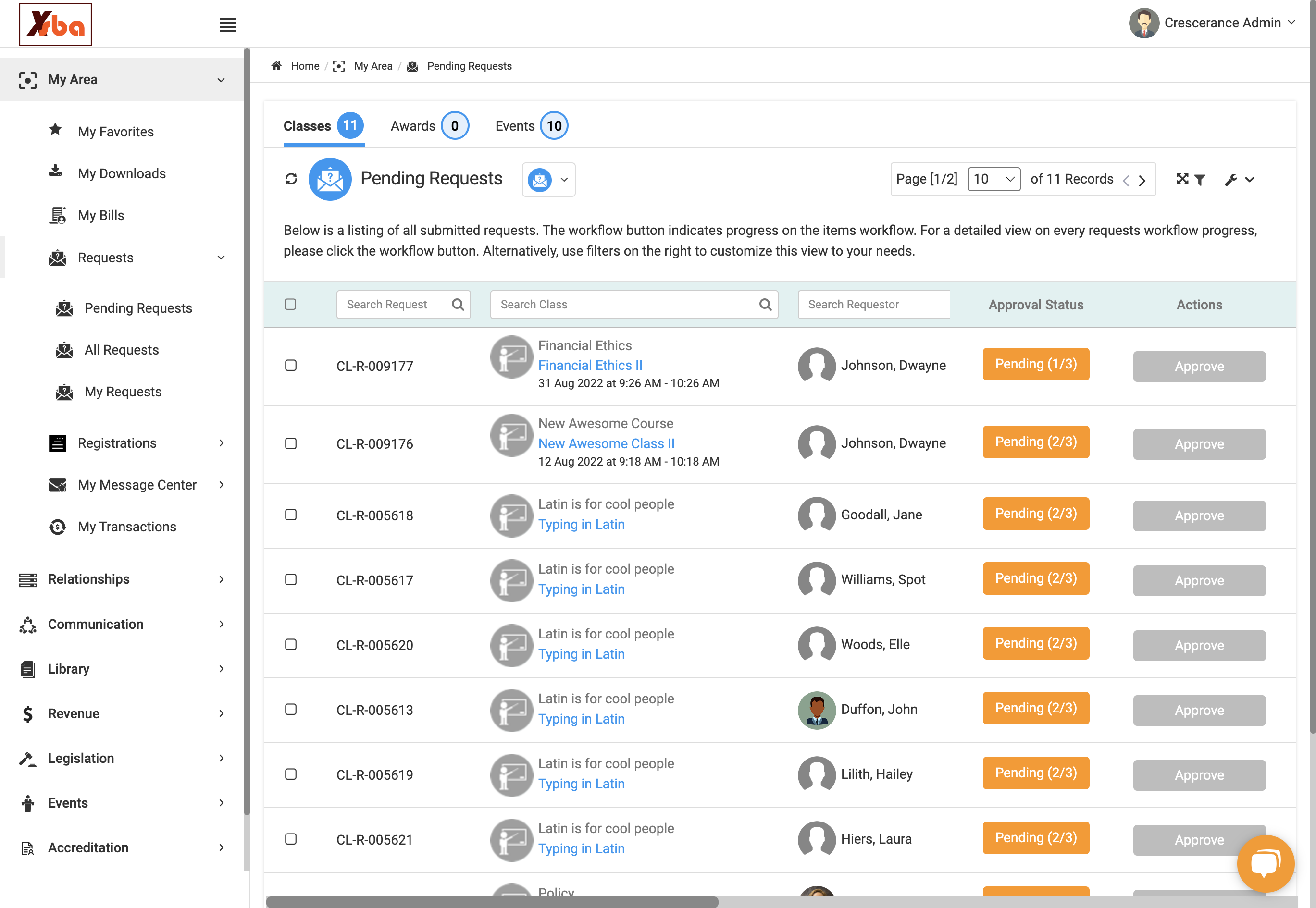This screenshot has height=908, width=1316.
Task: Click Duffon, John avatar photo
Action: (816, 710)
